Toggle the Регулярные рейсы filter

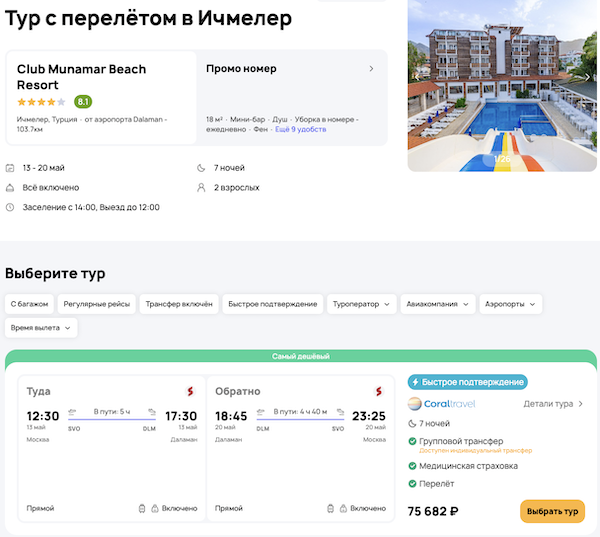[x=95, y=304]
